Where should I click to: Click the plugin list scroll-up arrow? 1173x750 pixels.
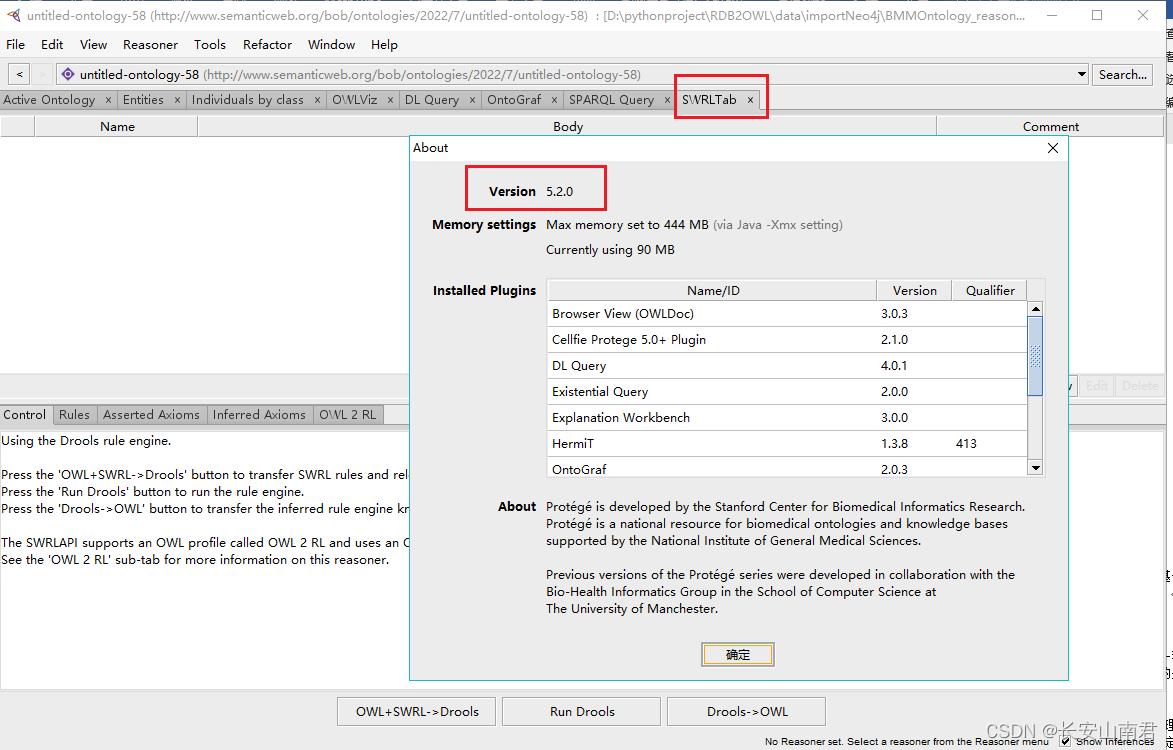[1035, 308]
